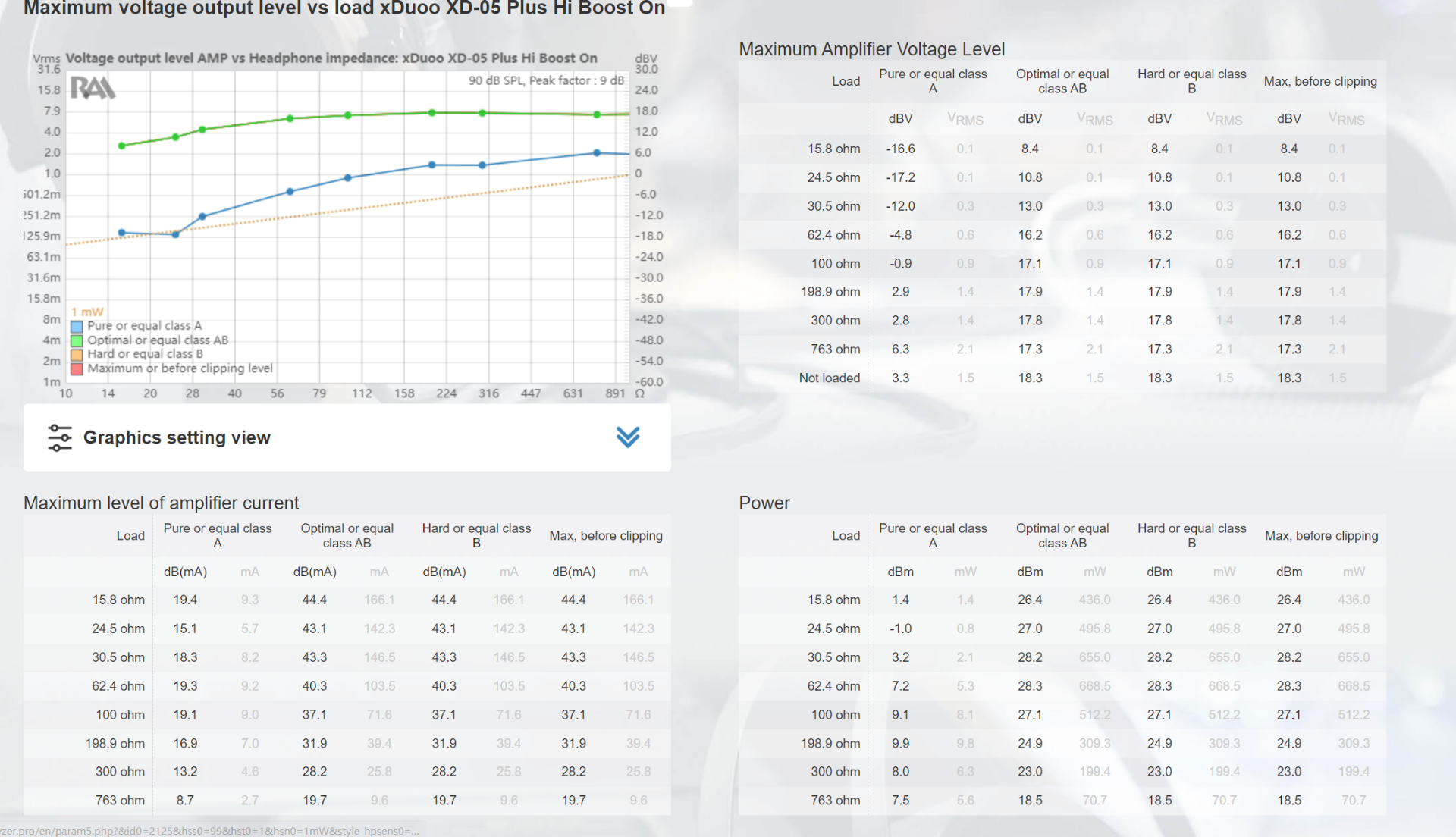Click the dBm subheader under Pure class A

coord(900,572)
